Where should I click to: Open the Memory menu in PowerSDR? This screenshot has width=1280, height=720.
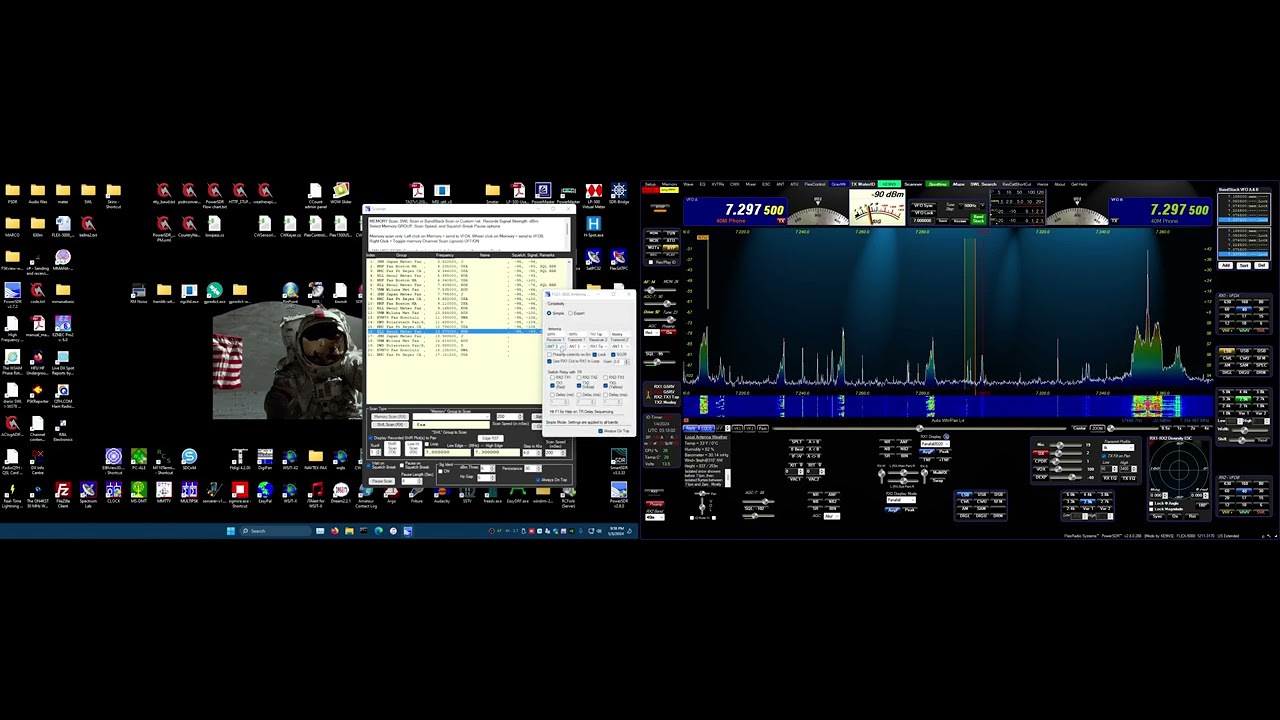point(669,184)
